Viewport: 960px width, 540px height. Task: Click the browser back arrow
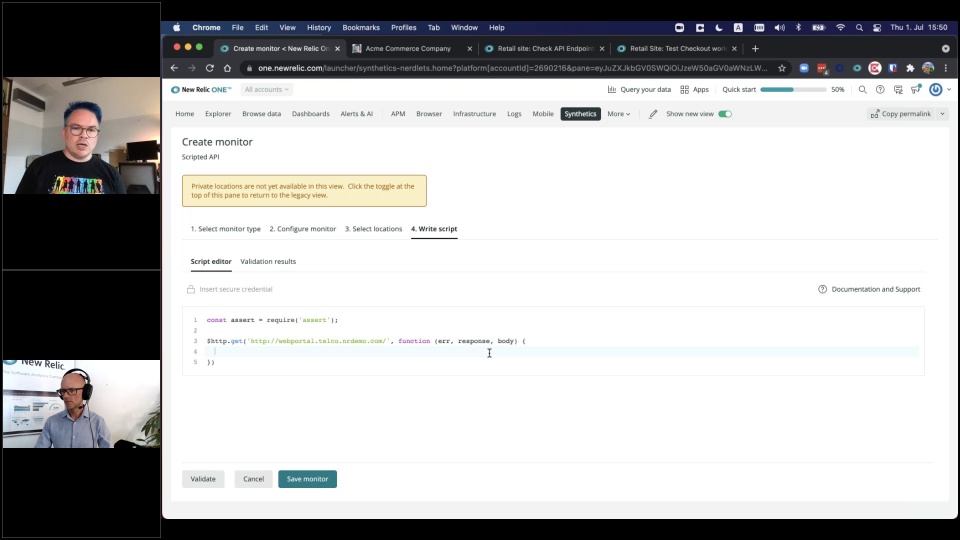click(x=174, y=68)
